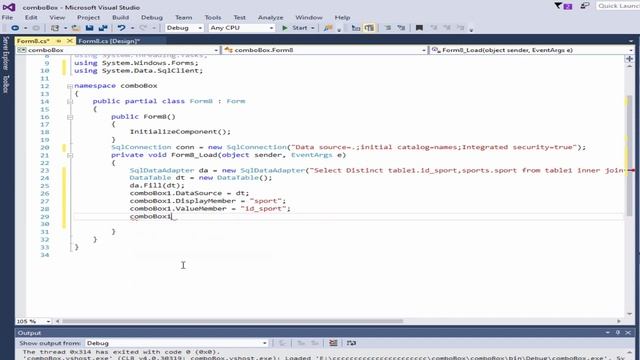The width and height of the screenshot is (640, 360).
Task: Collapse the namespace comboBox code block
Action: [x=70, y=86]
